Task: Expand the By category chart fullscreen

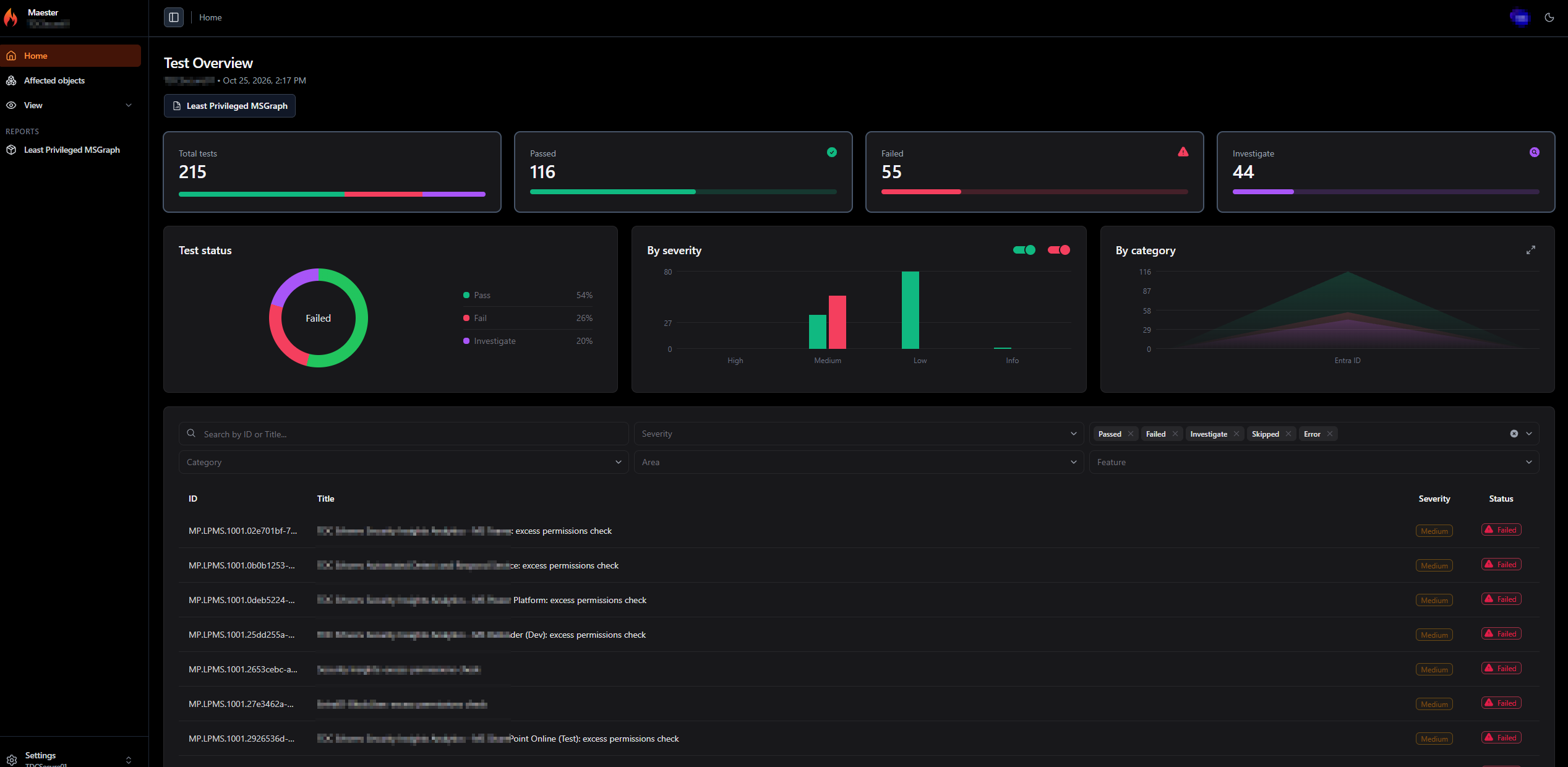Action: tap(1530, 250)
